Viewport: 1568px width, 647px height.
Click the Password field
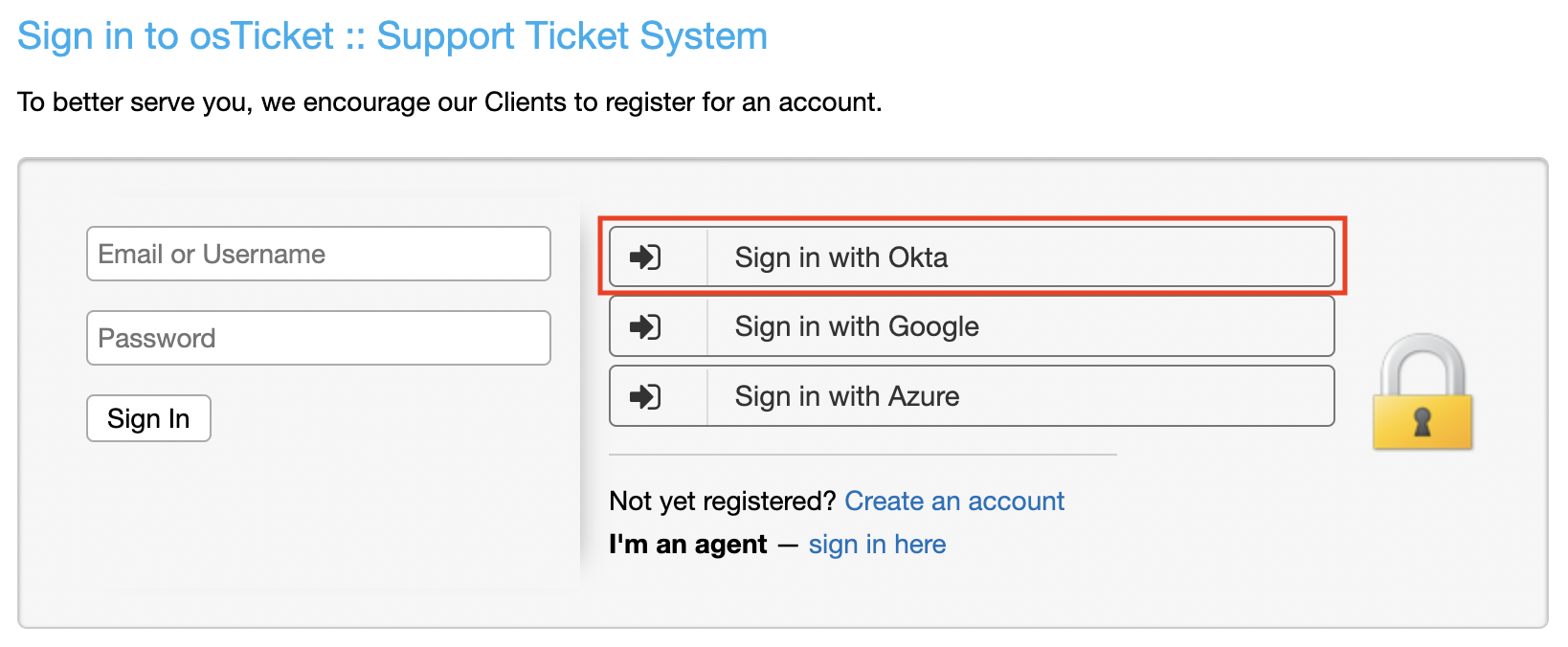point(318,338)
